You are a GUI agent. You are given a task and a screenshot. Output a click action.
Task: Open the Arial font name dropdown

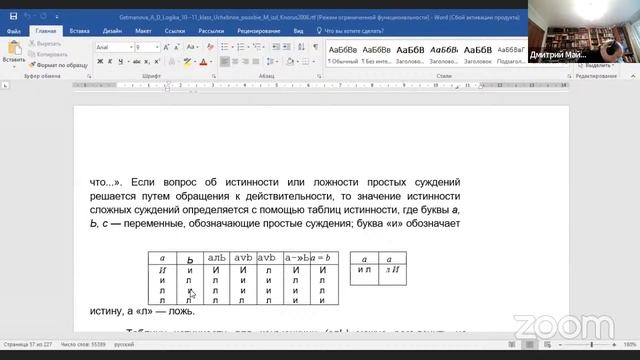(x=131, y=47)
